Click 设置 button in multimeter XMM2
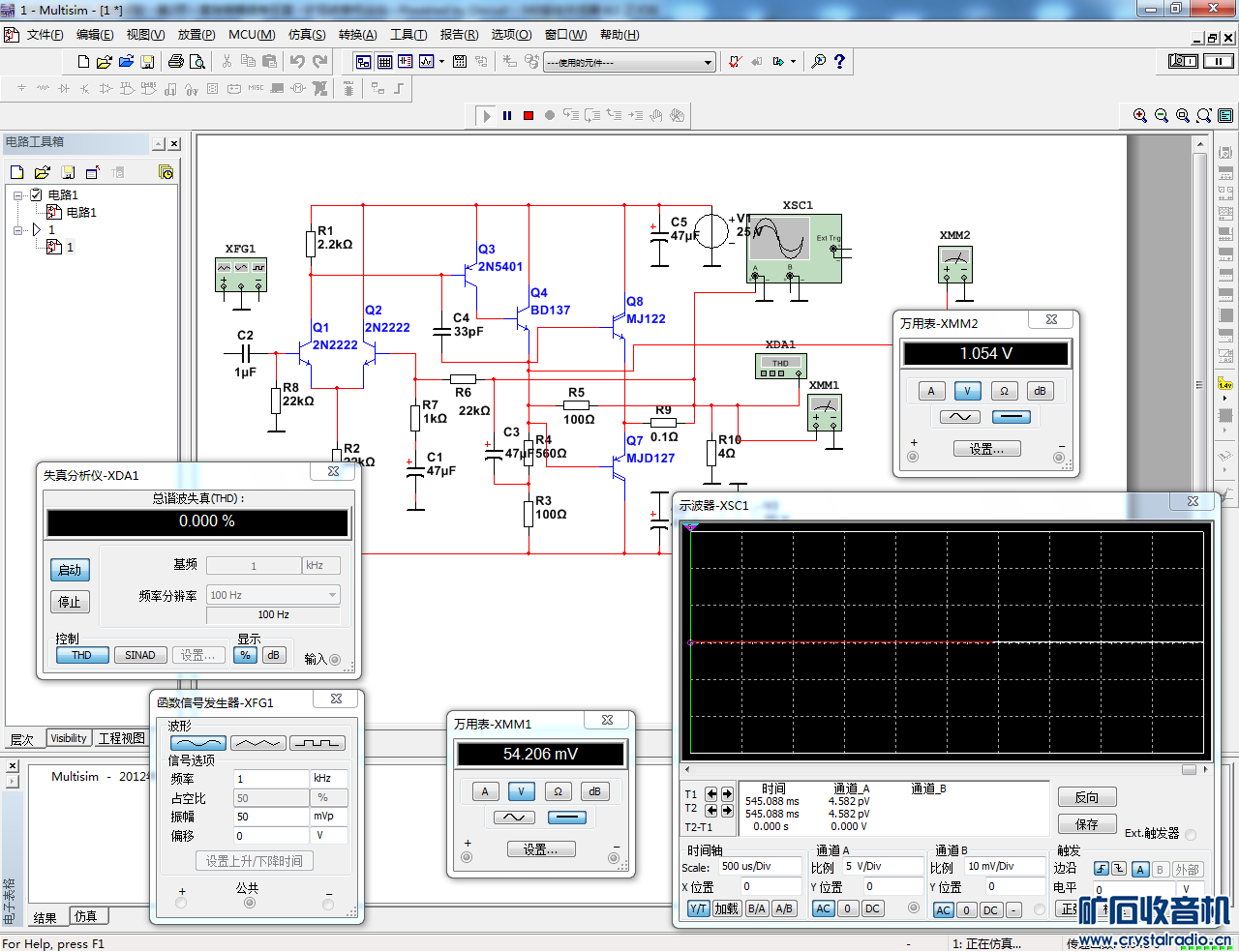Screen dimensions: 1239x952 985,449
